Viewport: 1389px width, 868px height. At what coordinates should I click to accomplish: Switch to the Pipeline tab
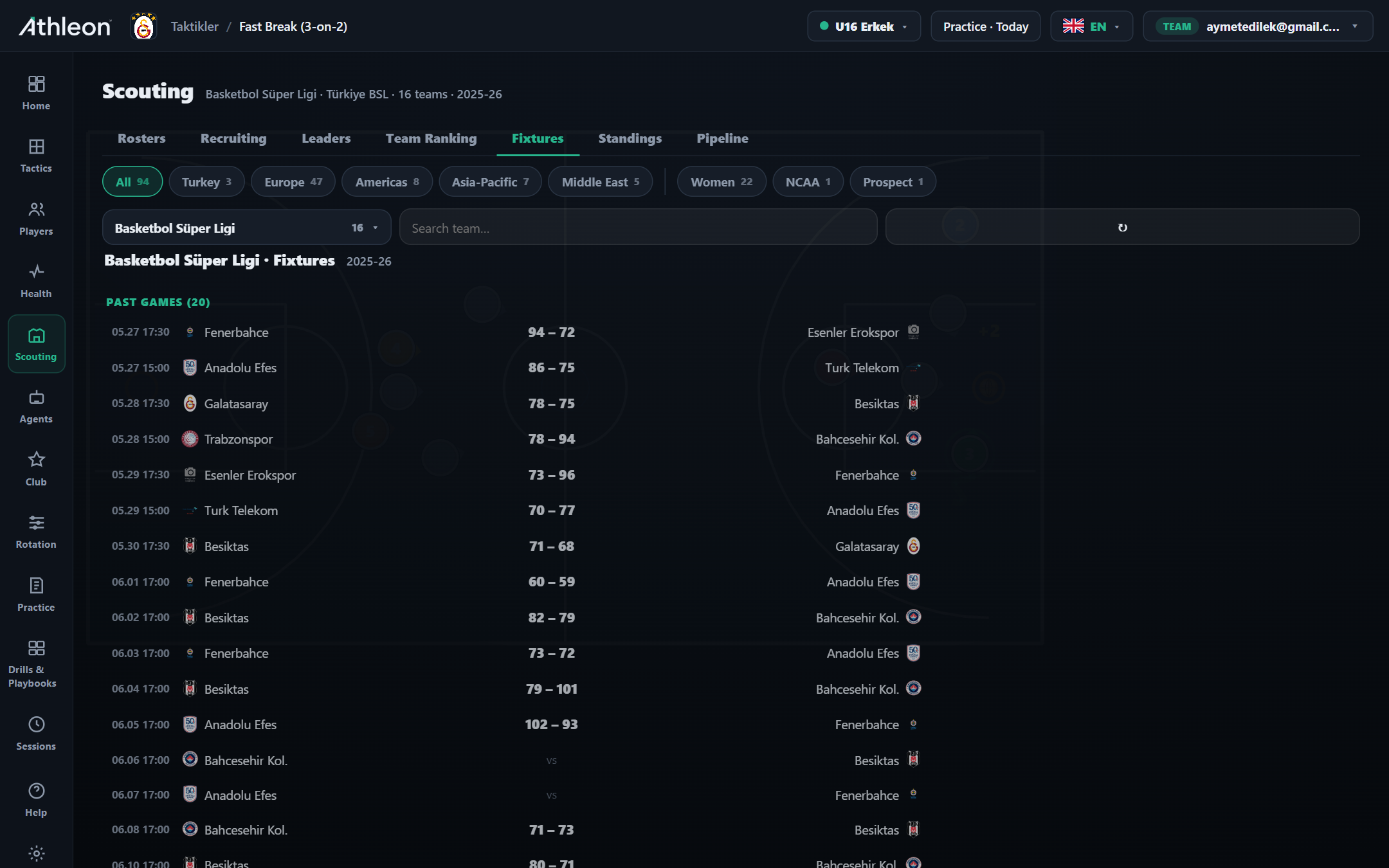tap(722, 138)
